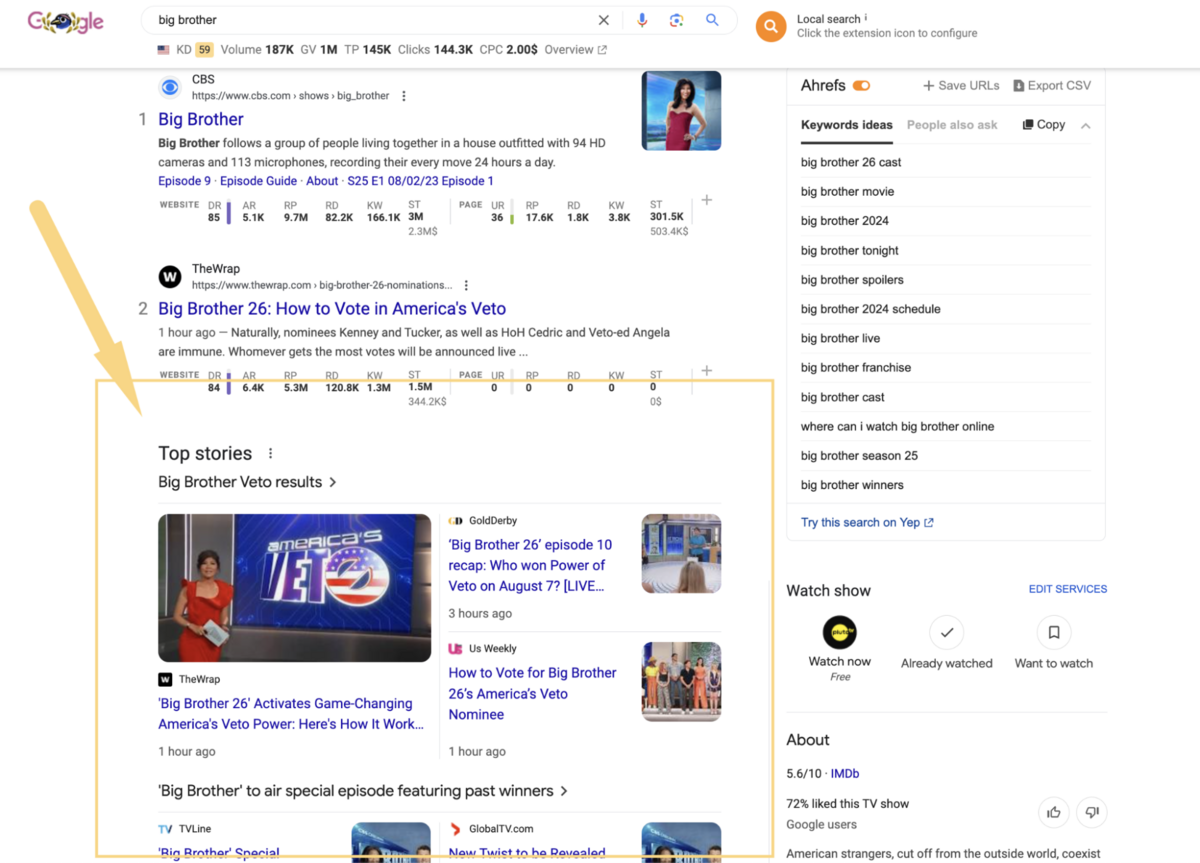Start voice search with microphone icon
Screen dimensions: 1200x863
pyautogui.click(x=642, y=20)
